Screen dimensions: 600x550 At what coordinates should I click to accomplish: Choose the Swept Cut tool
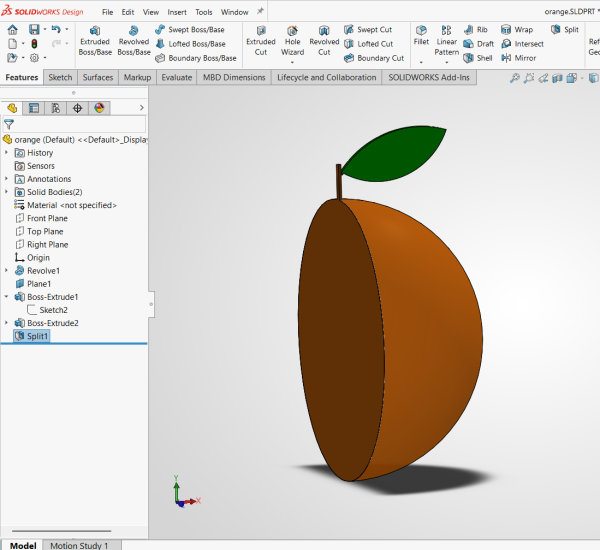coord(368,29)
